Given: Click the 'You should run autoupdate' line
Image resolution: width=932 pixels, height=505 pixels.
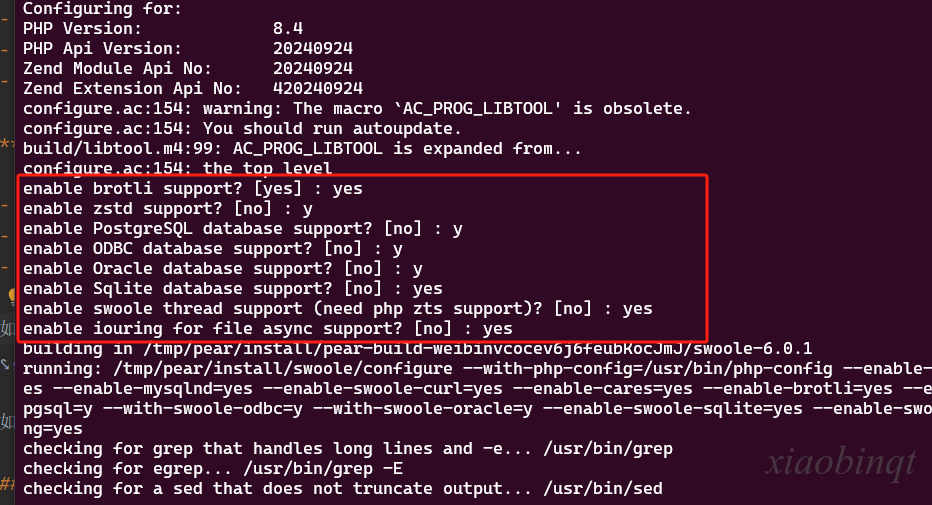Looking at the screenshot, I should tap(242, 128).
